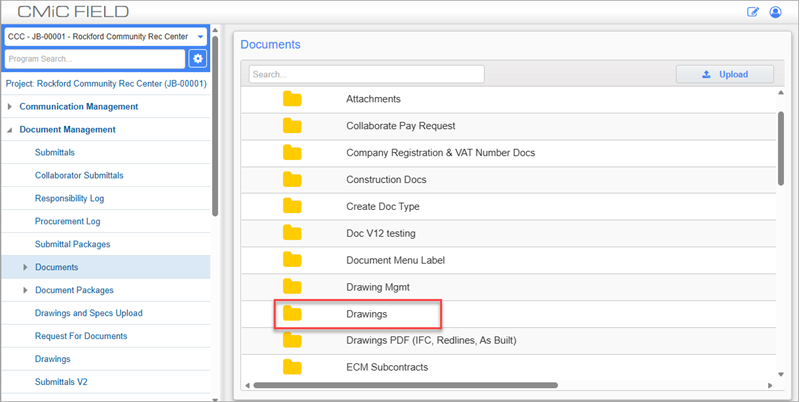Open the Drawings PDF folder icon

(292, 340)
